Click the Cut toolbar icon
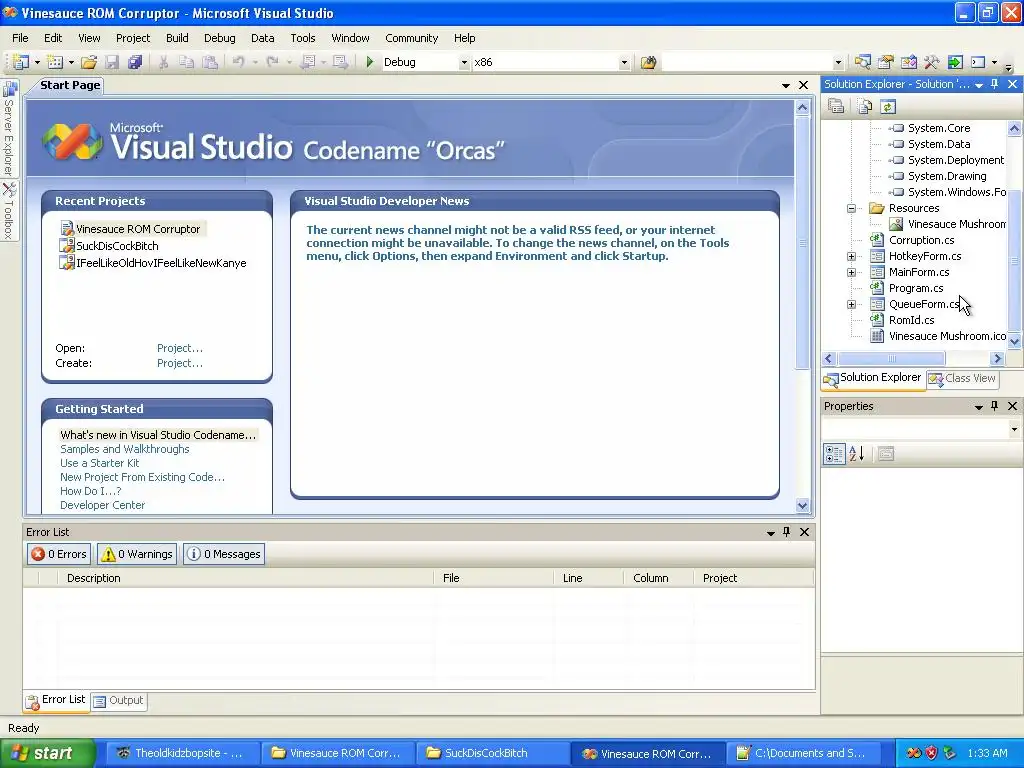Screen dimensions: 1024x768 163,62
